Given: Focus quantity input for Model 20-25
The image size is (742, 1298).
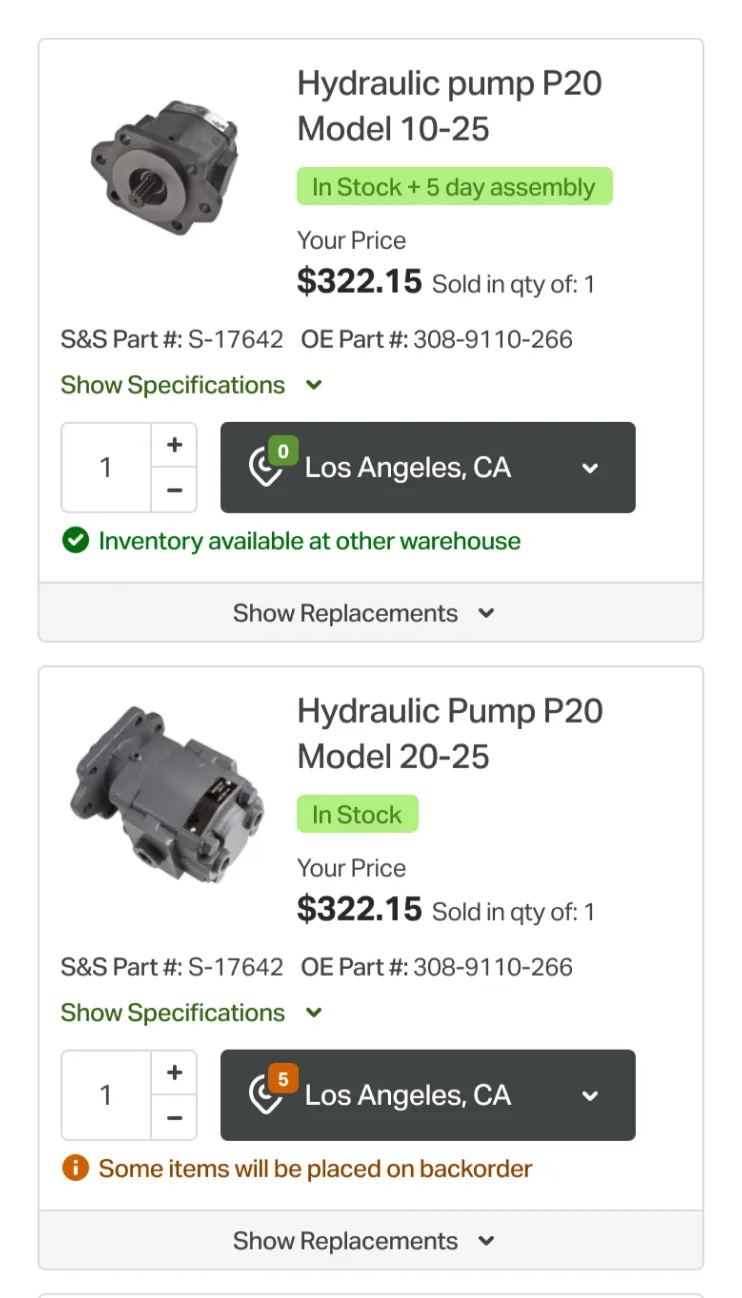Looking at the screenshot, I should point(107,1096).
